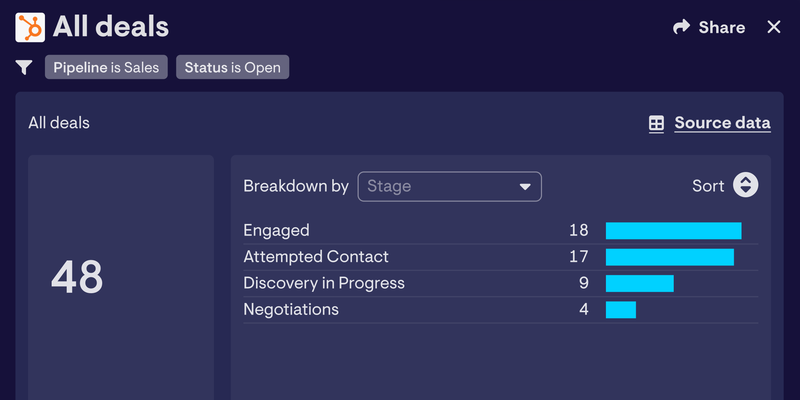
Task: Click the Engaged blue bar
Action: [x=673, y=231]
